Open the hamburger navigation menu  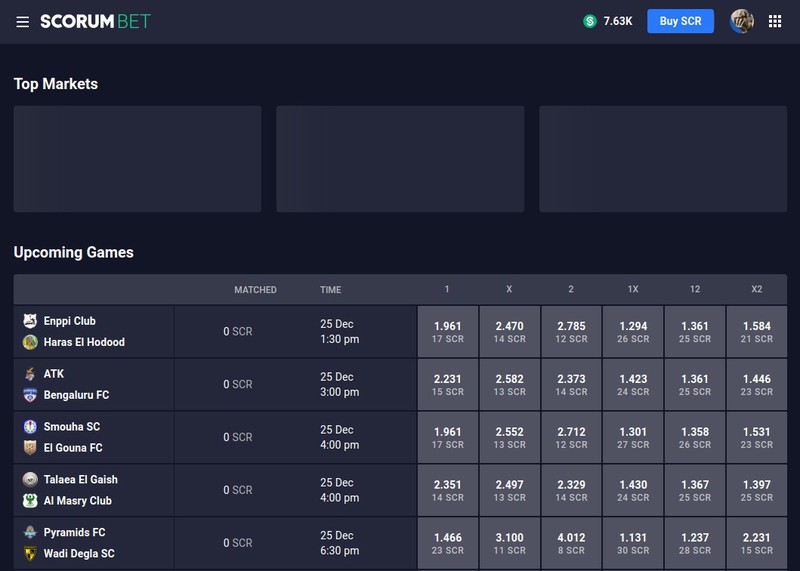[22, 21]
